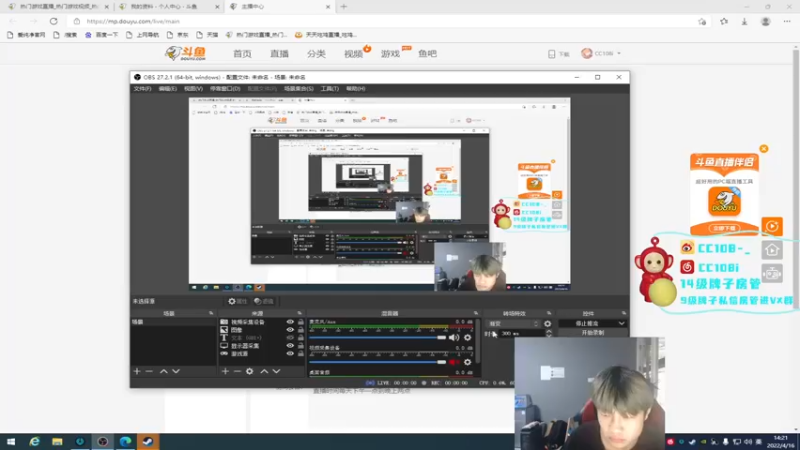The width and height of the screenshot is (800, 450).
Task: Open second mixer channel gear settings
Action: (x=467, y=362)
